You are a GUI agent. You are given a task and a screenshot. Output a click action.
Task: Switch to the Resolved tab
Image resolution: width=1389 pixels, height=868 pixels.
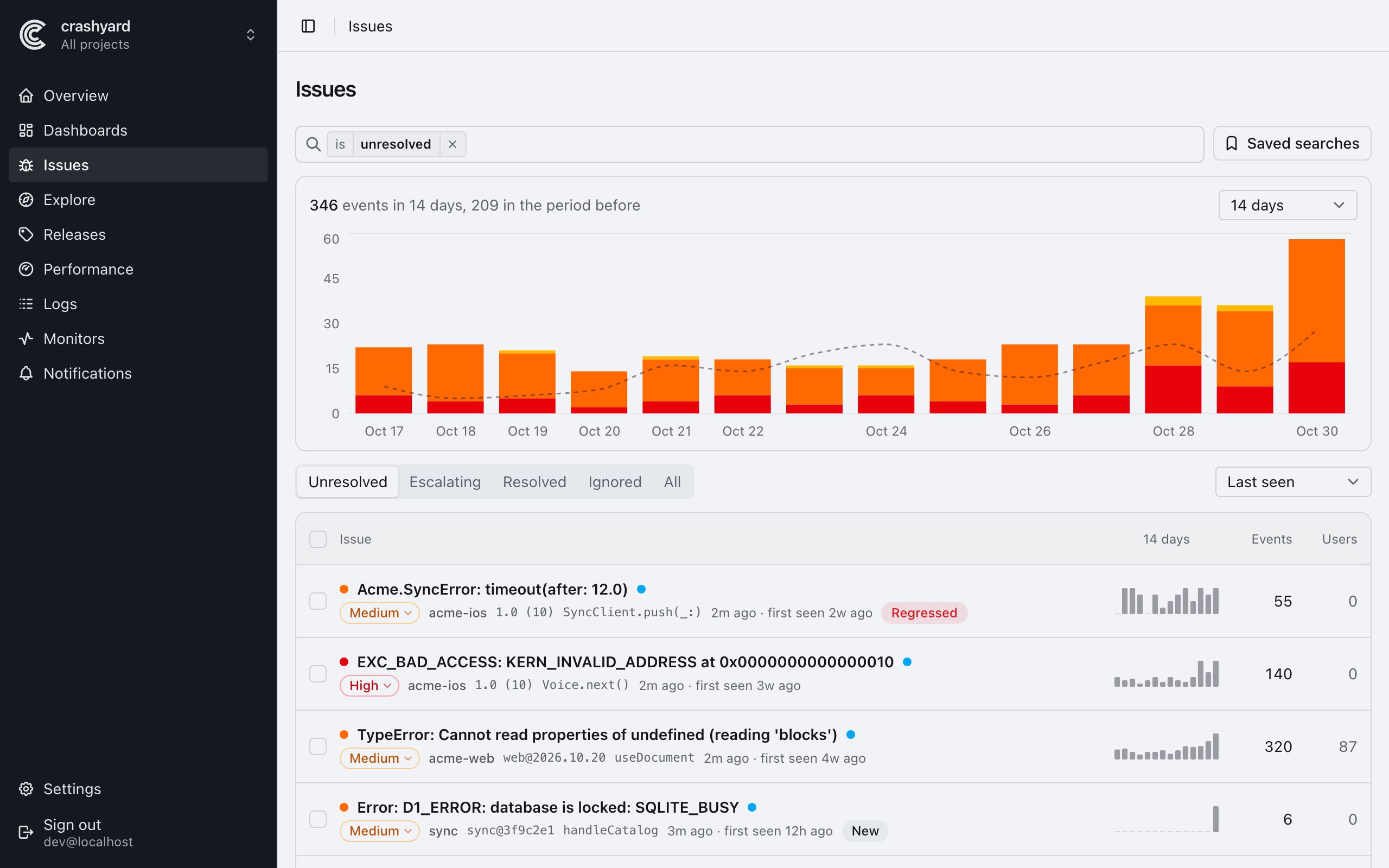[x=534, y=482]
